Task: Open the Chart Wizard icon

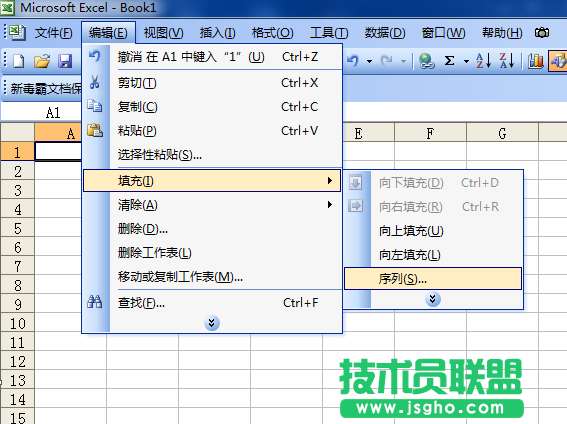Action: [x=536, y=61]
